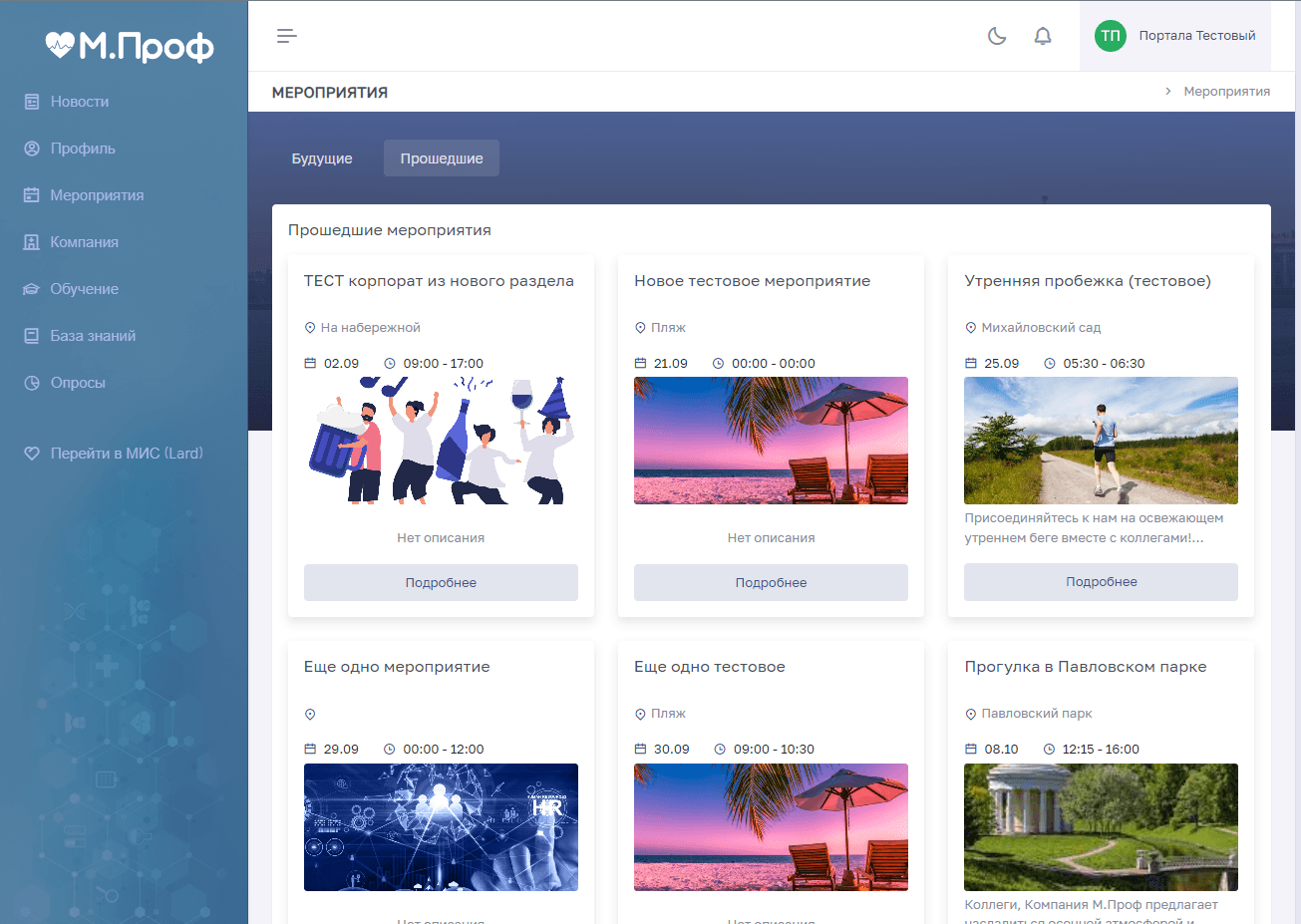Open the Портала Тестовый profile dropdown
This screenshot has height=924, width=1301.
[1196, 35]
